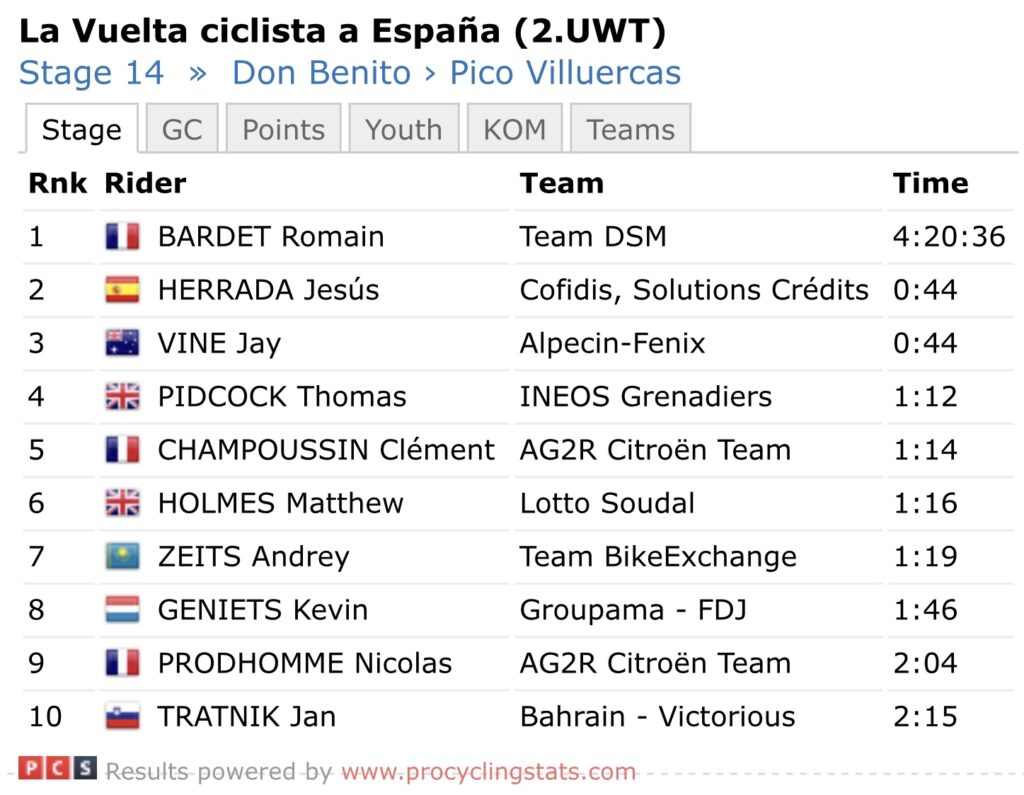
Task: Click the Australian flag beside VINE Jay
Action: point(122,343)
